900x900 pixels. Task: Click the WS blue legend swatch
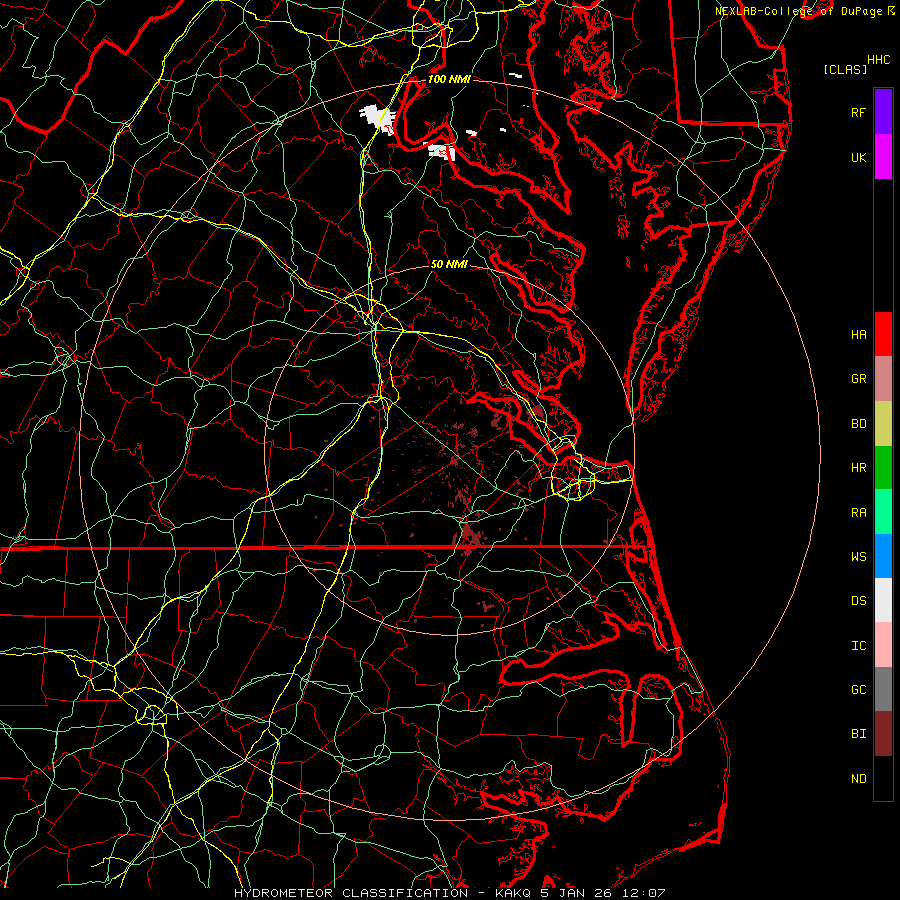[883, 556]
